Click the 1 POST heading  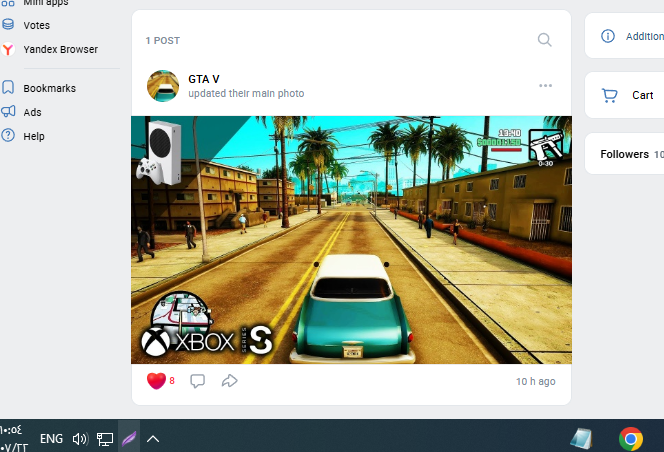tap(163, 41)
